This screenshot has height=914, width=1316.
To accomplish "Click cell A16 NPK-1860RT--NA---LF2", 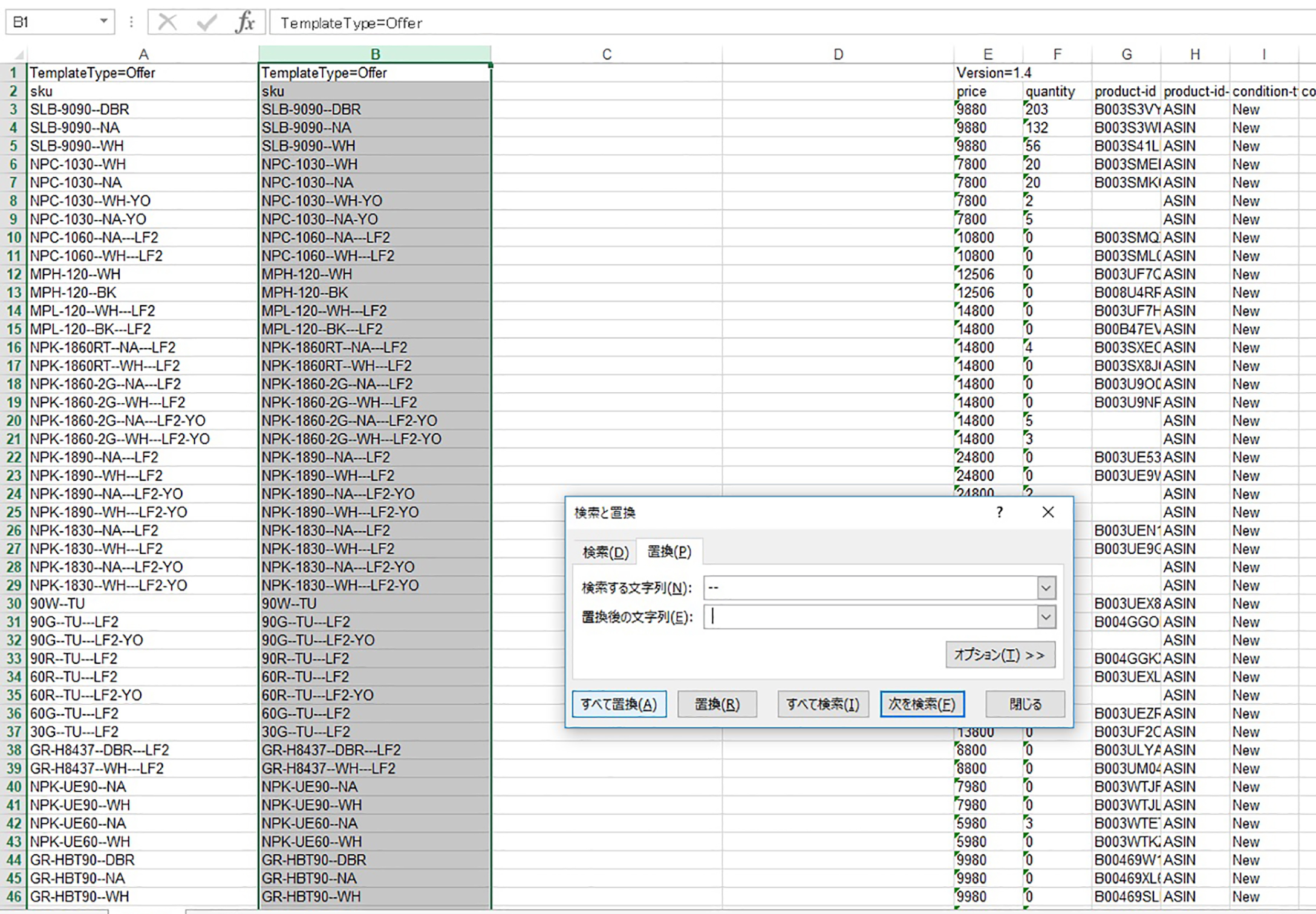I will (x=143, y=348).
